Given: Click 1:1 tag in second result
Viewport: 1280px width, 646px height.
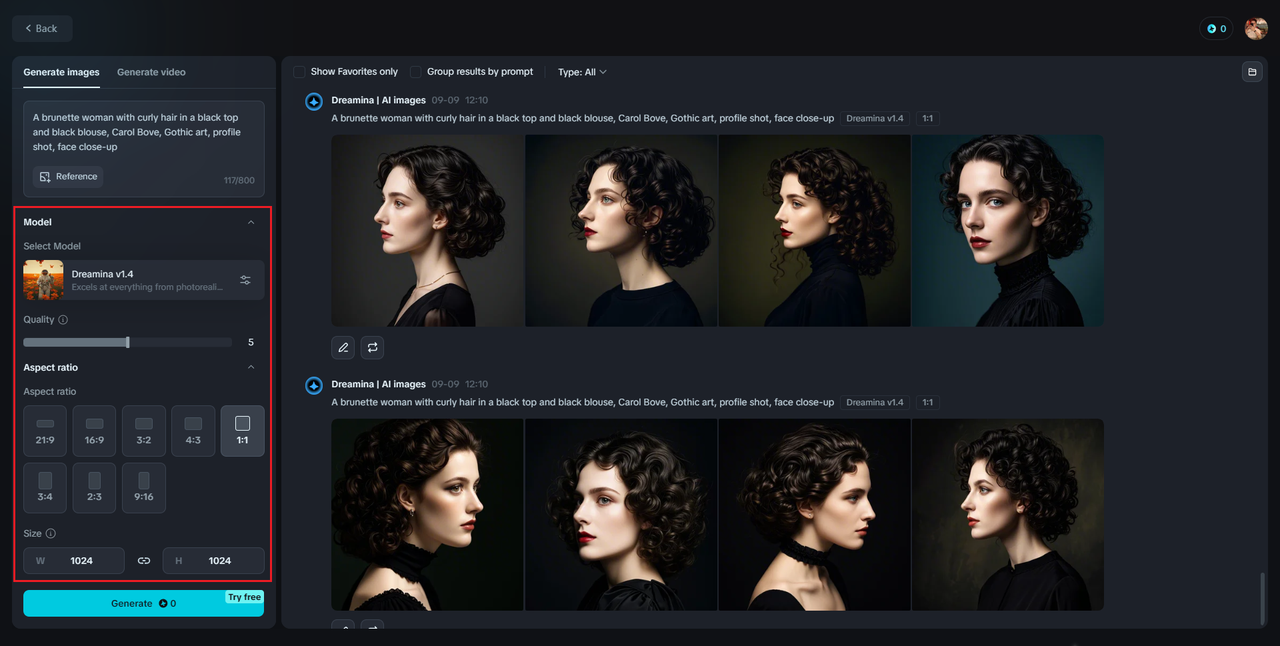Looking at the screenshot, I should [927, 402].
